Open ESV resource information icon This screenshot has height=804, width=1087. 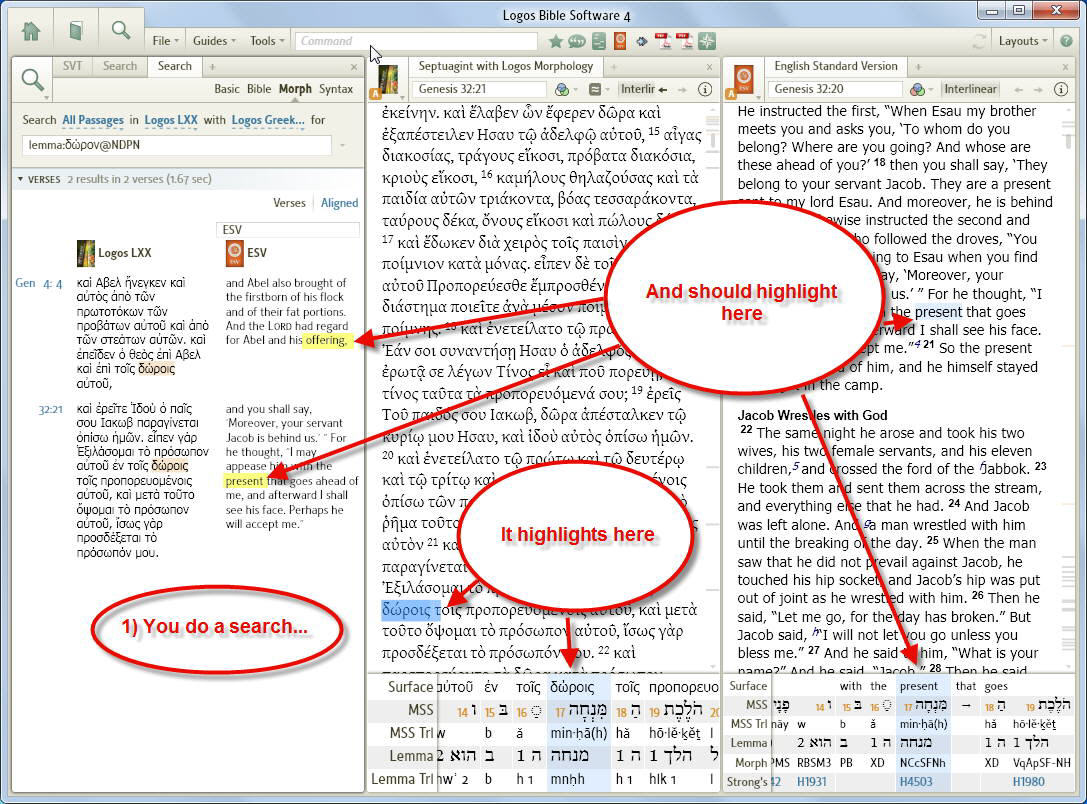1061,89
